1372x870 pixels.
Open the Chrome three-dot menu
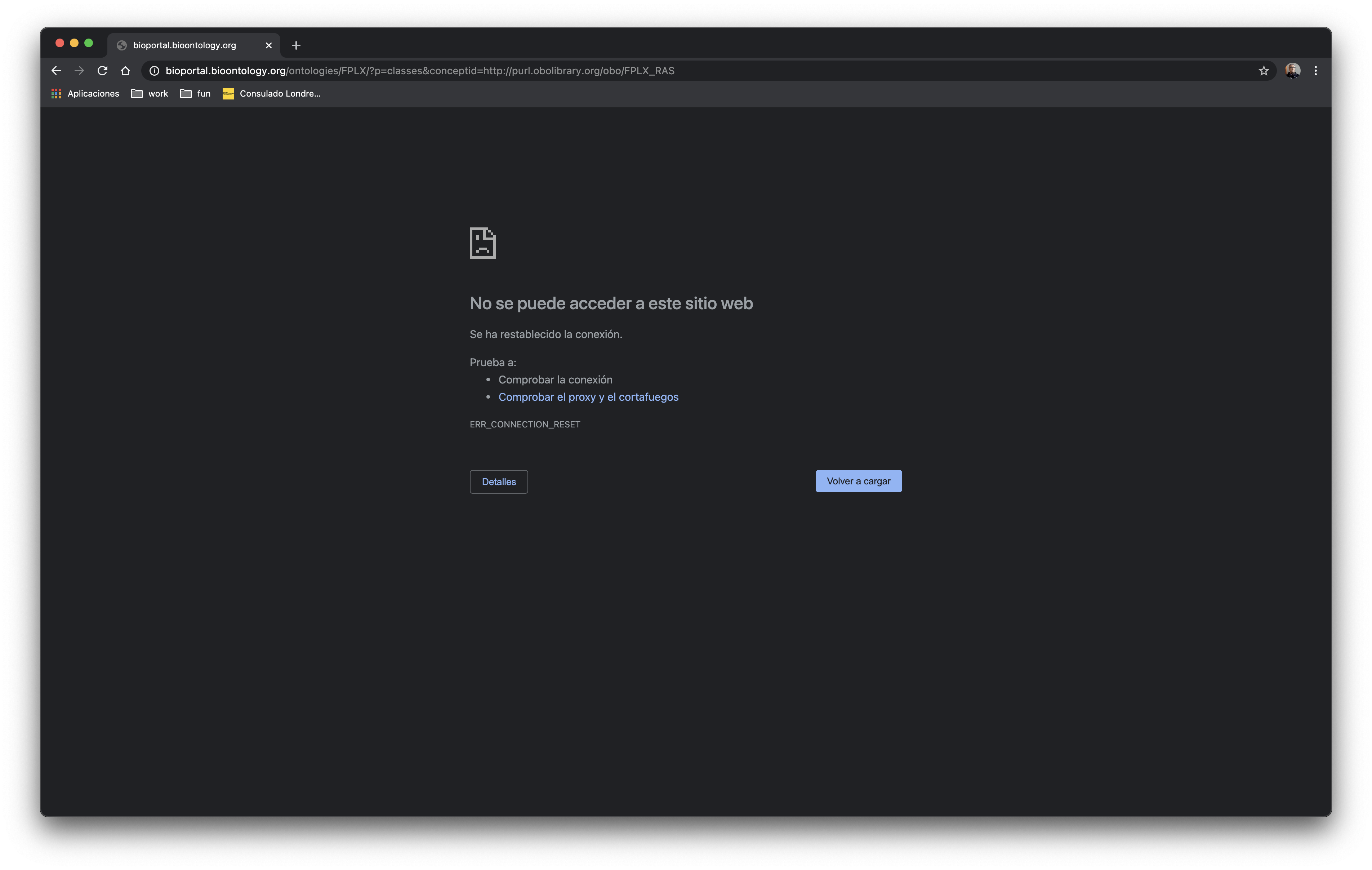point(1315,70)
